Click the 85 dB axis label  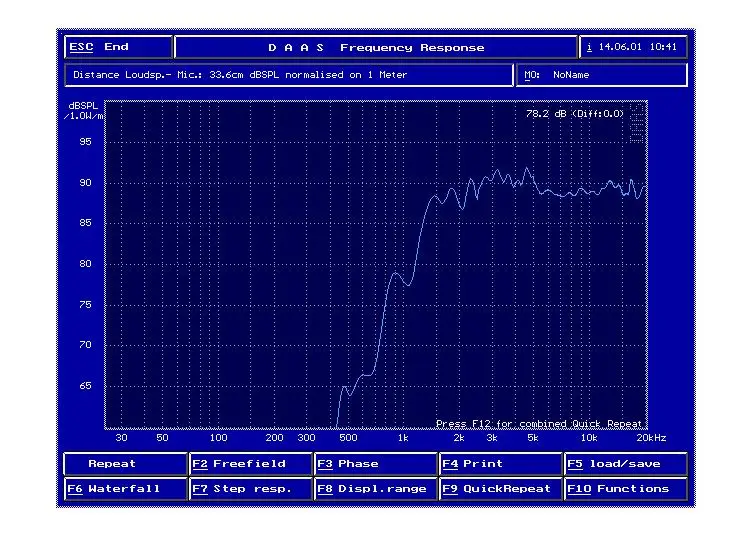85,223
